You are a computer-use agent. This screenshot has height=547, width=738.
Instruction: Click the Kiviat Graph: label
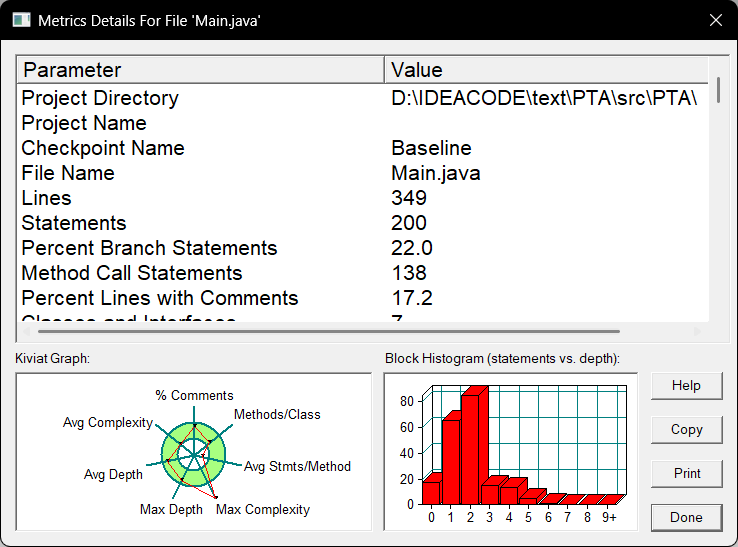(52, 359)
